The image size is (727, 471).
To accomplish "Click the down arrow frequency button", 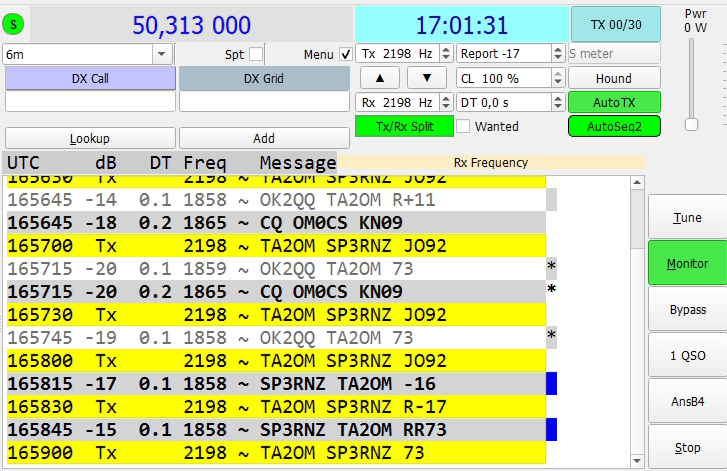I will (427, 78).
